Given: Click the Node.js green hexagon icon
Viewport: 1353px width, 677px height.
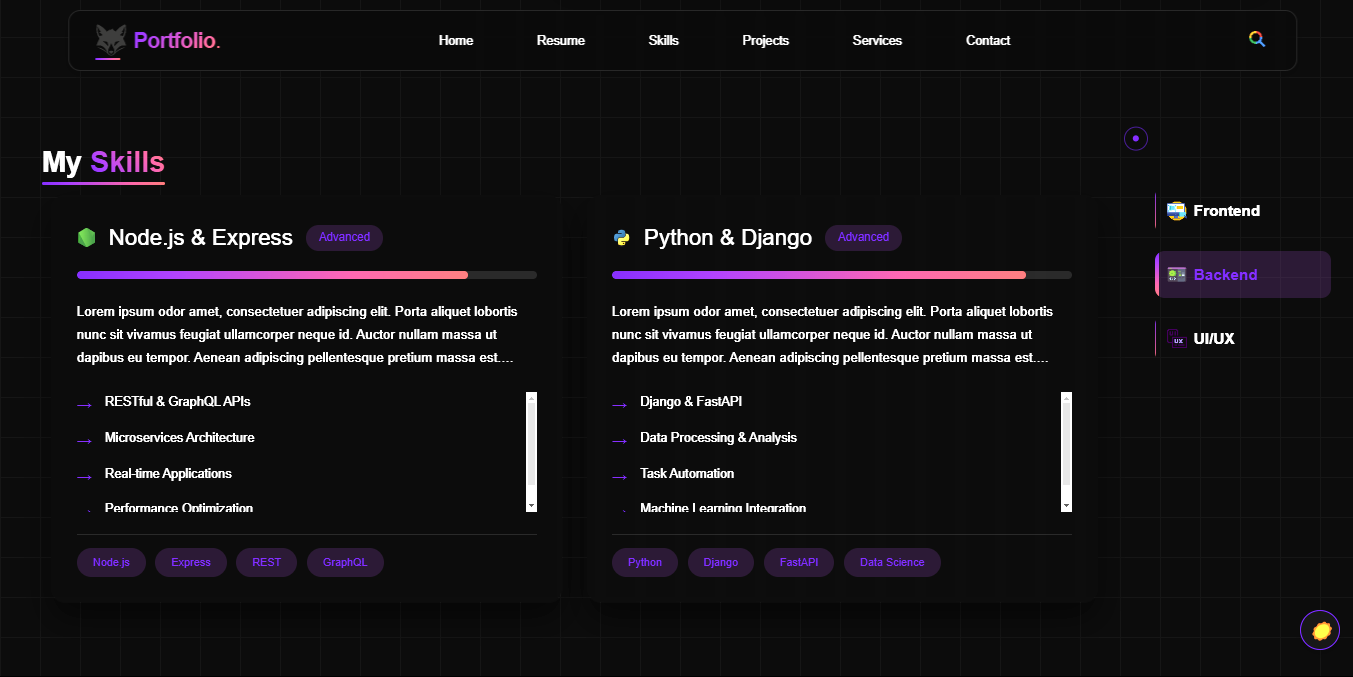Looking at the screenshot, I should coord(86,238).
